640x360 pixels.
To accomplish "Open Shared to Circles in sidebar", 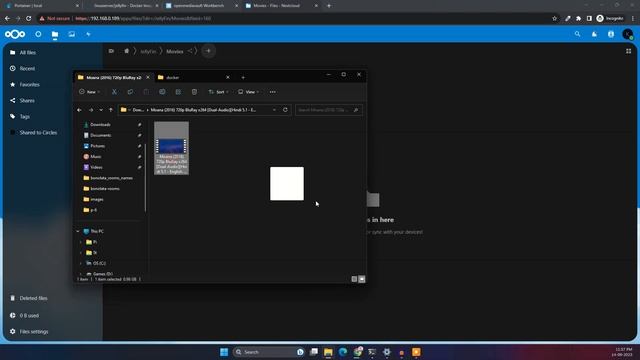I will [38, 133].
